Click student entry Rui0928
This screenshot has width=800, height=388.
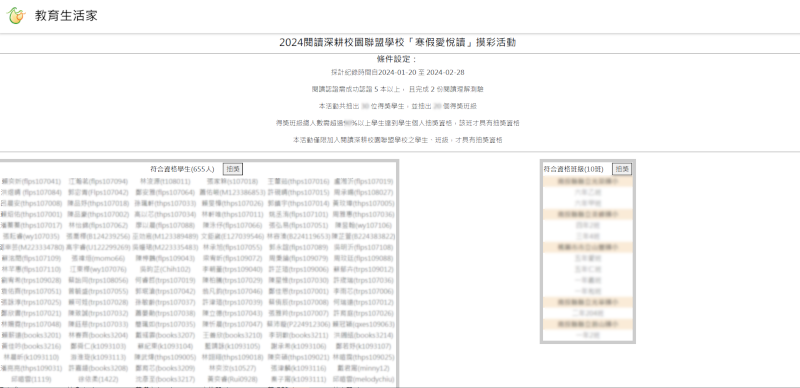point(232,379)
